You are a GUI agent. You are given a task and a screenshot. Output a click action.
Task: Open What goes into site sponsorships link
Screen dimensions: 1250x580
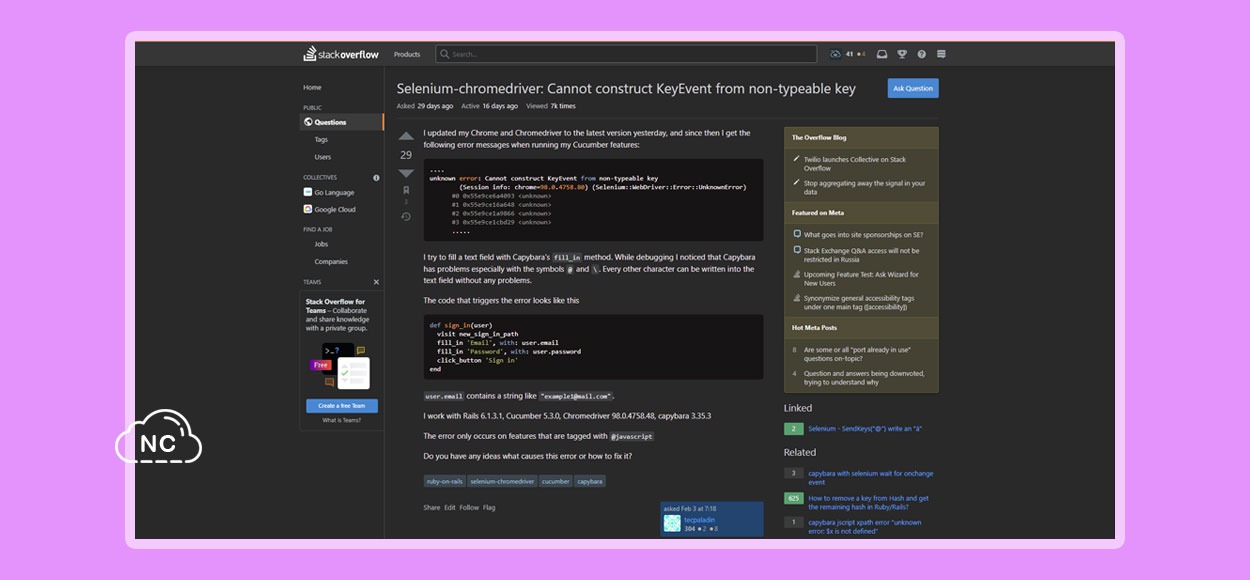coord(861,234)
